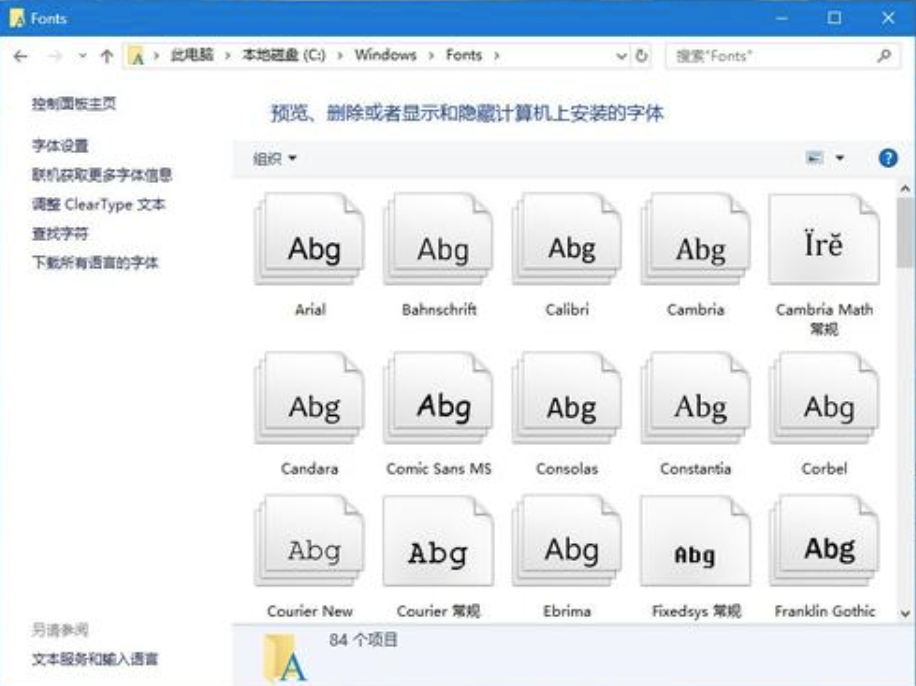Select the Consolas font icon
This screenshot has height=686, width=916.
pos(567,398)
